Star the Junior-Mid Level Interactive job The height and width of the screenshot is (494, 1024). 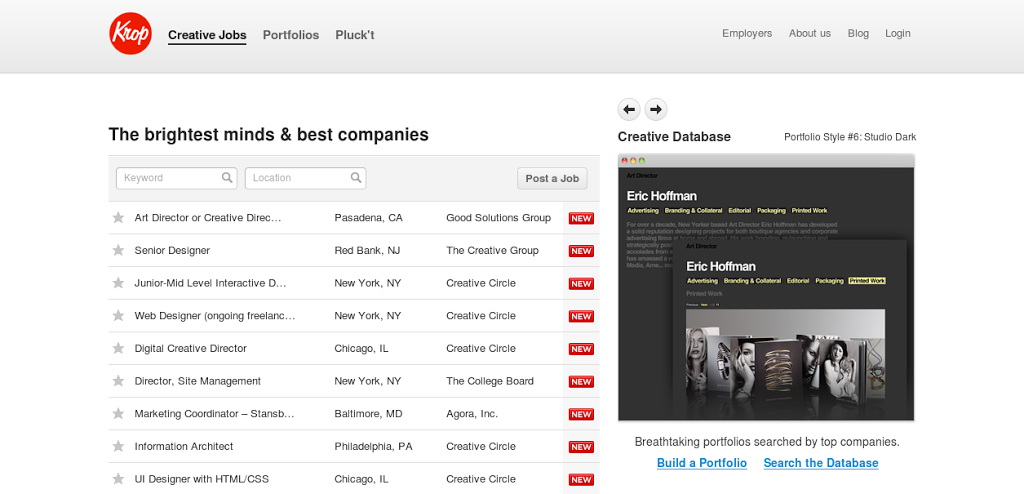(x=118, y=283)
